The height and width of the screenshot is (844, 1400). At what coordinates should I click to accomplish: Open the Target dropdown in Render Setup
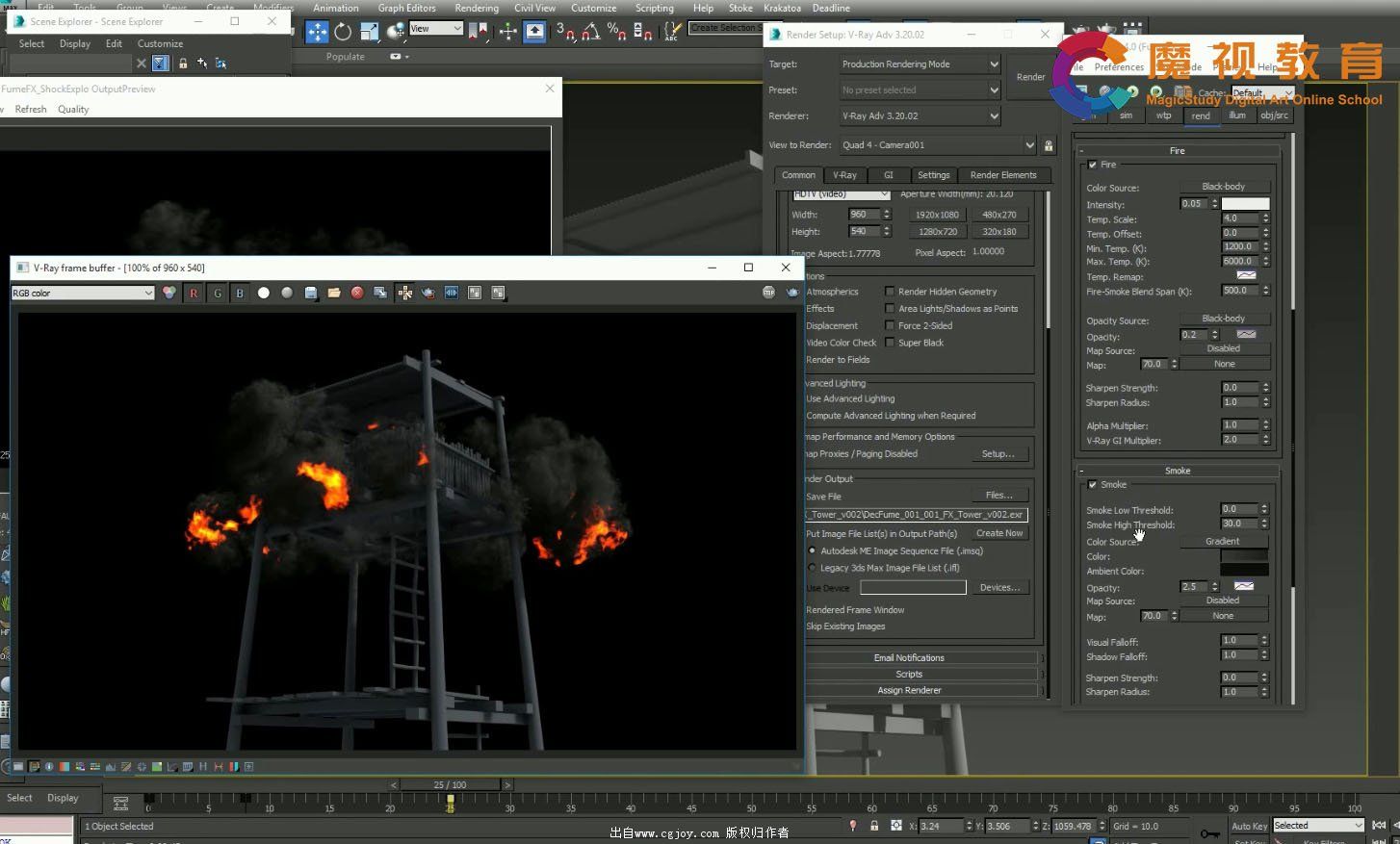920,64
